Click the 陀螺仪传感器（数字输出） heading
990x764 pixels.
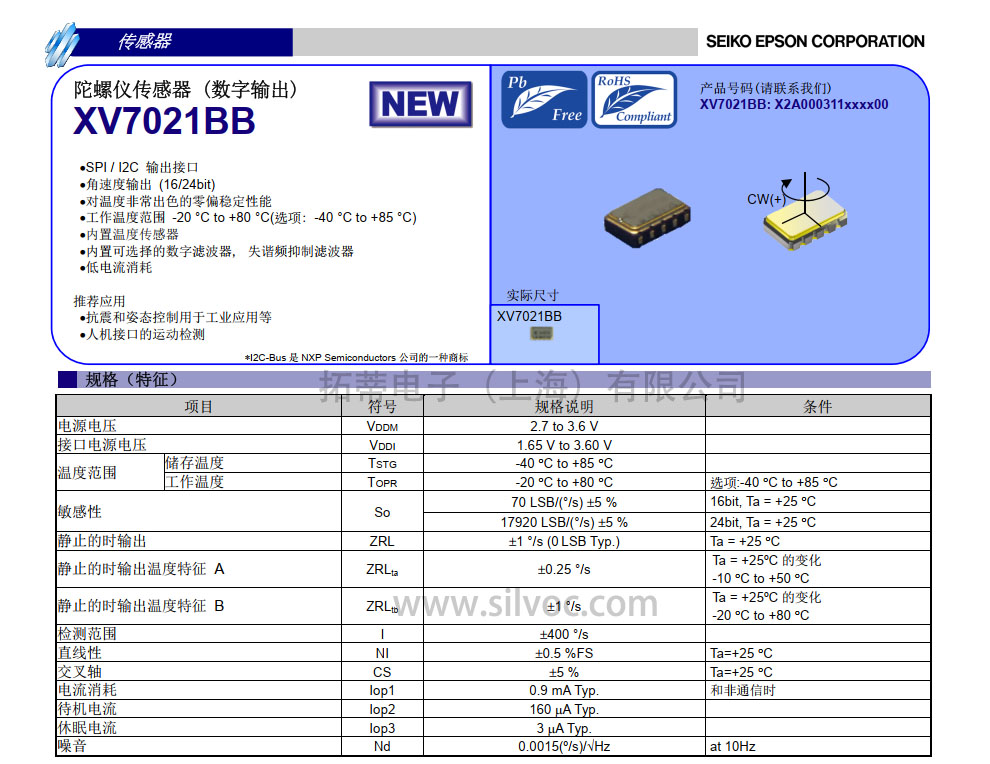pyautogui.click(x=185, y=90)
